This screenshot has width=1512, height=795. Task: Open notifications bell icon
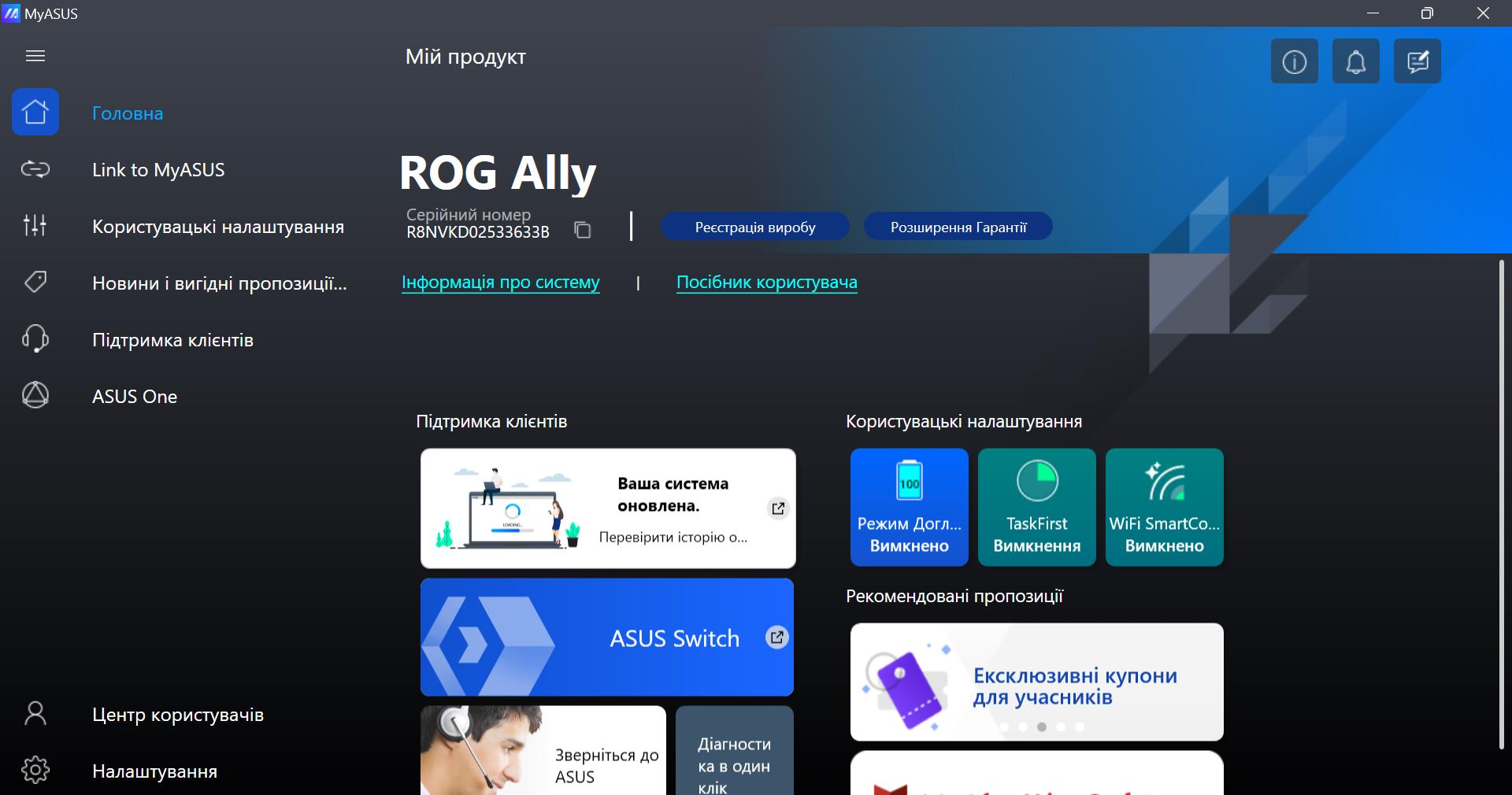point(1355,61)
